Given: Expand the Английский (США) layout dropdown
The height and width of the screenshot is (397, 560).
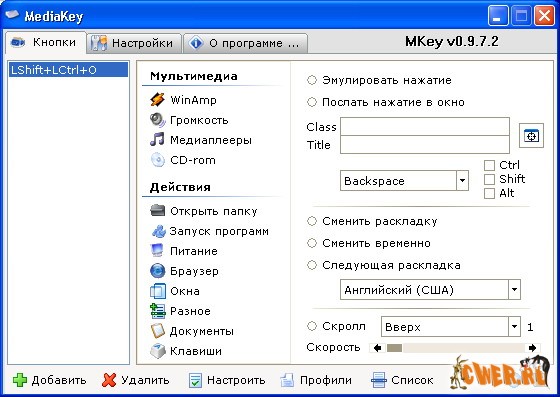Looking at the screenshot, I should coord(514,290).
